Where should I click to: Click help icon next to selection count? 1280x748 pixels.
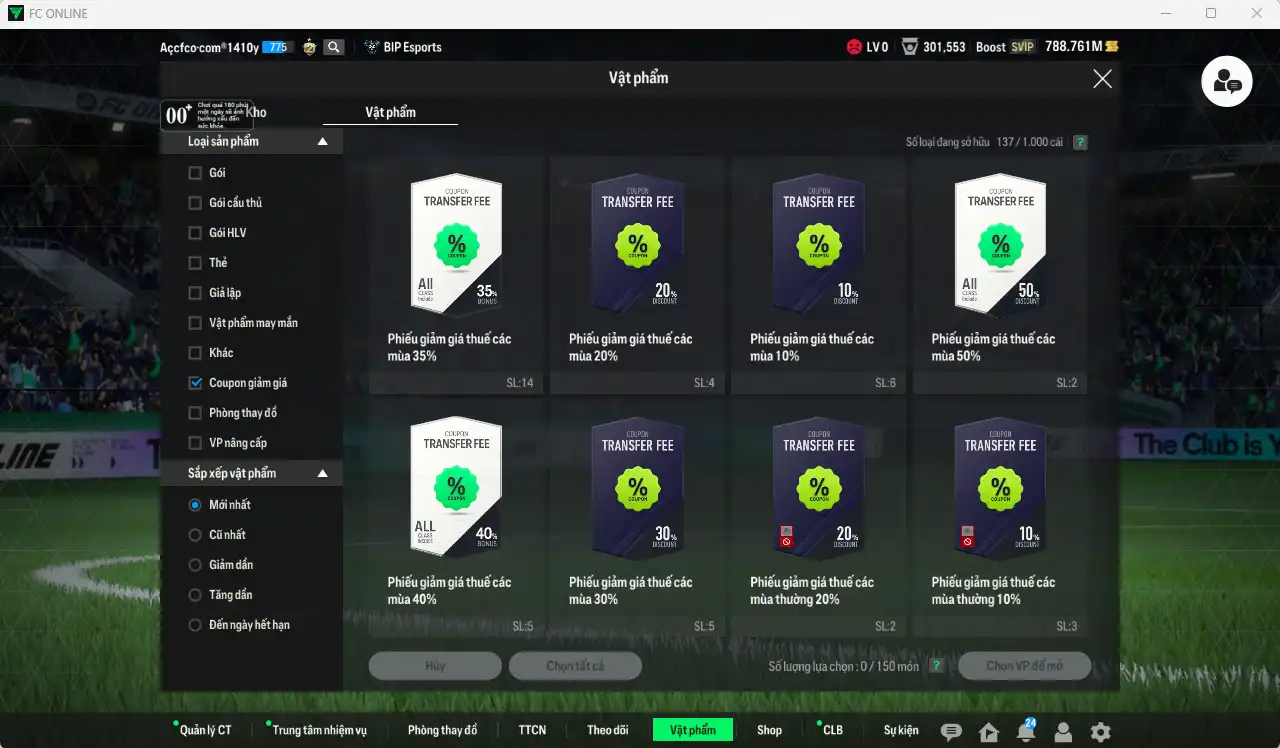[x=936, y=666]
